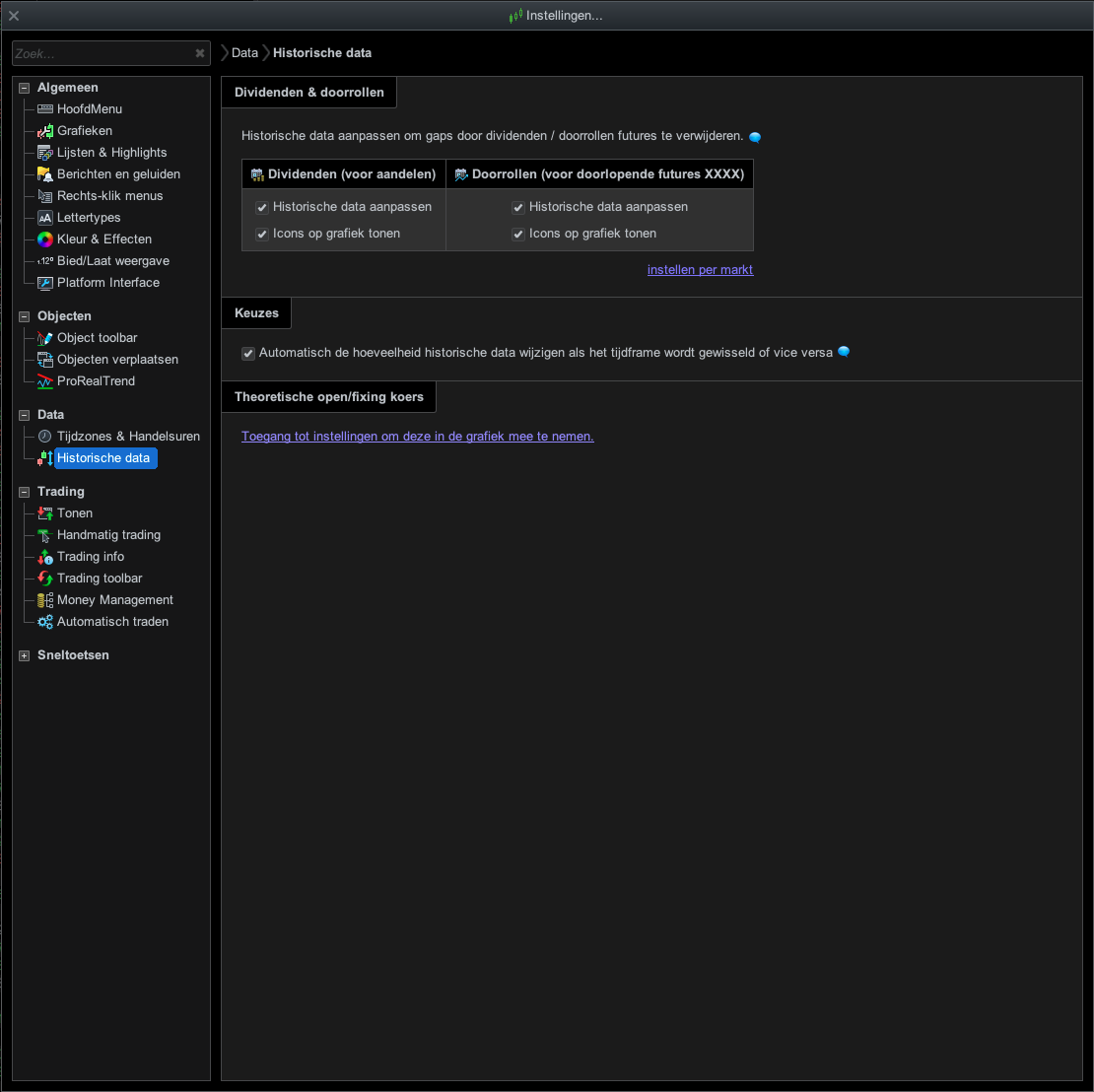1094x1092 pixels.
Task: Click the Platform Interface icon
Action: [x=44, y=283]
